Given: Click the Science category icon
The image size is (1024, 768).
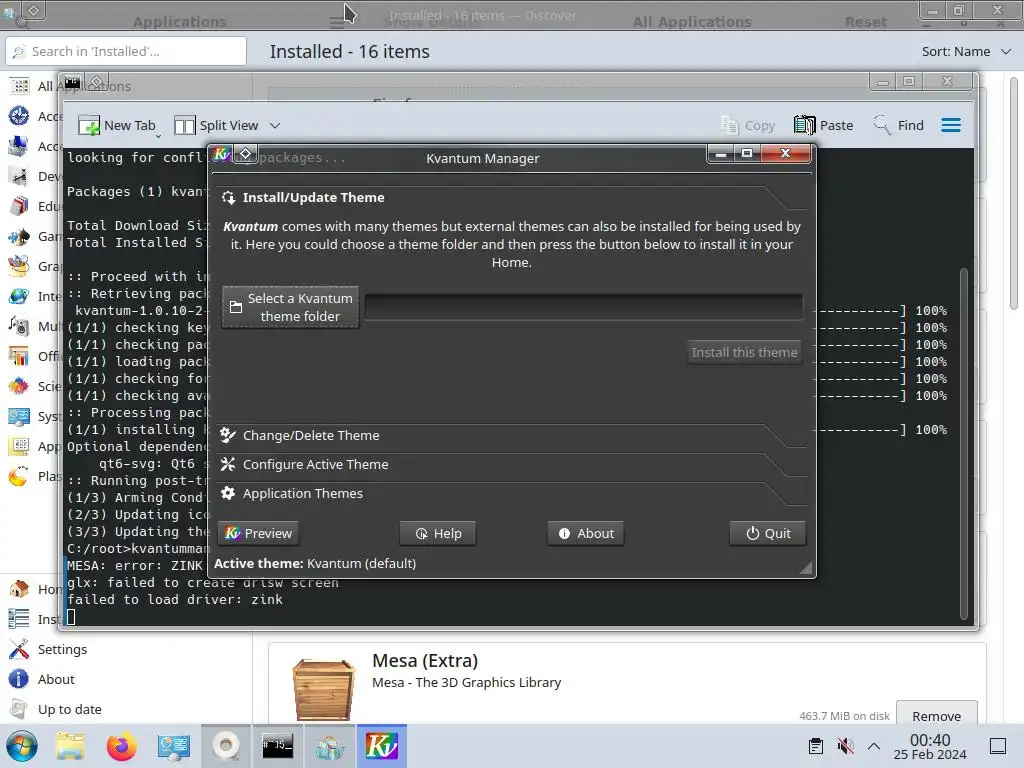Looking at the screenshot, I should tap(19, 387).
